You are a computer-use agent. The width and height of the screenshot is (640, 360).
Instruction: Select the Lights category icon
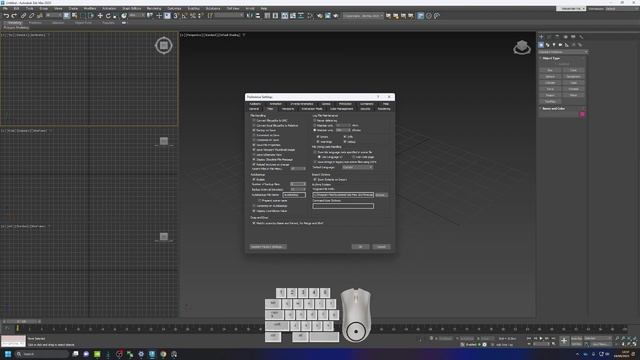coord(554,45)
